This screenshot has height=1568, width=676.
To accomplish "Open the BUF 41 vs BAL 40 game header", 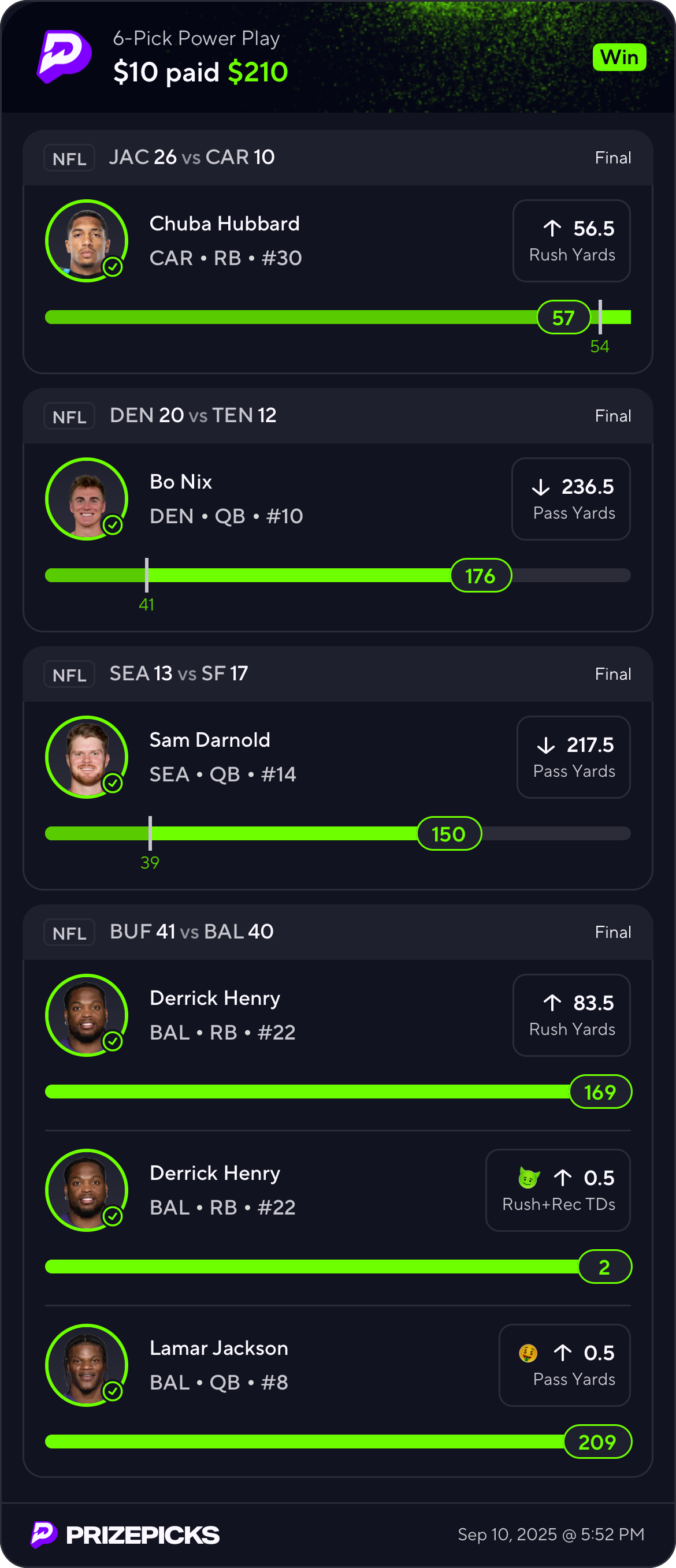I will click(192, 932).
